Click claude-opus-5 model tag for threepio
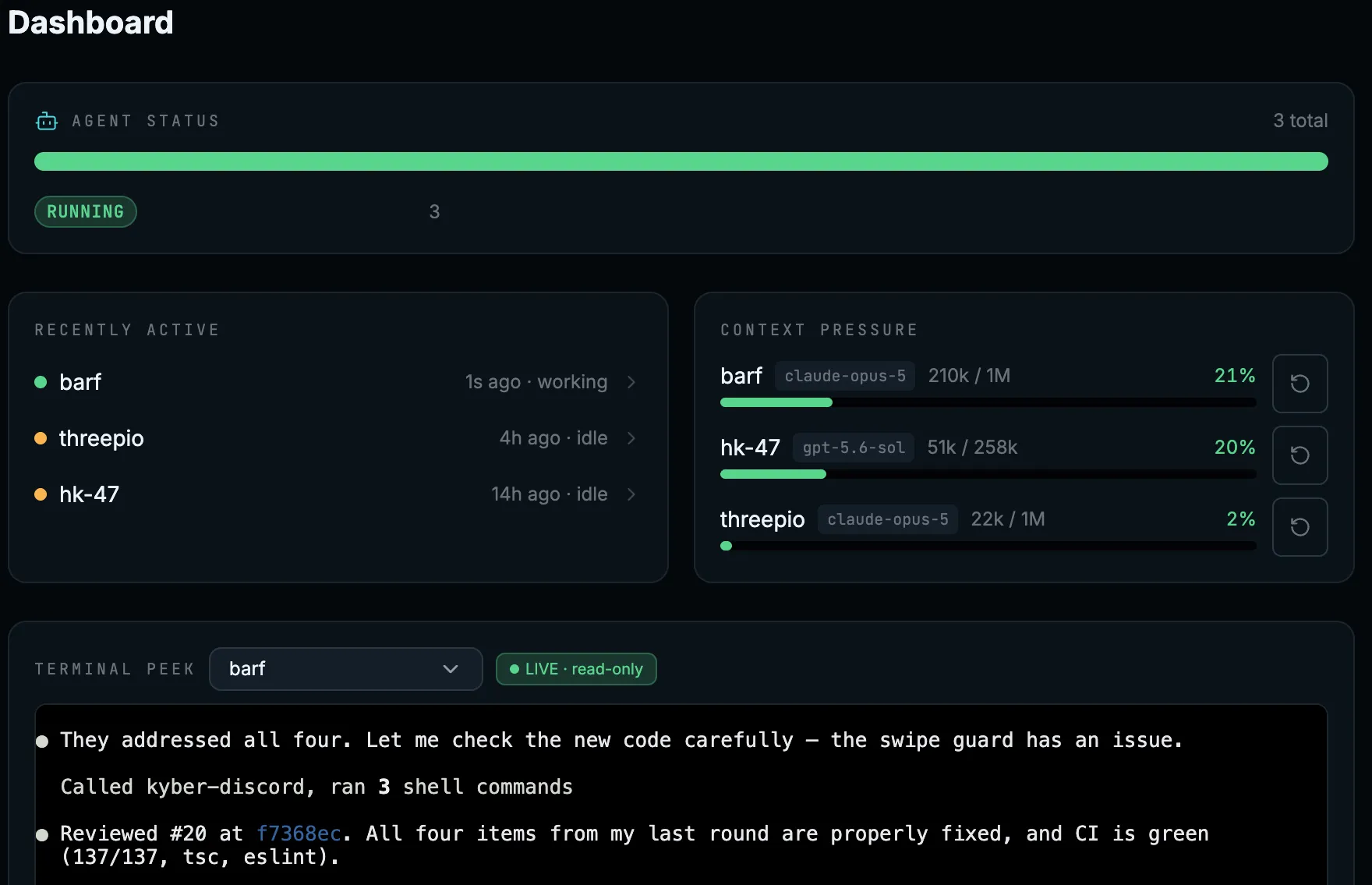The image size is (1372, 885). click(888, 519)
